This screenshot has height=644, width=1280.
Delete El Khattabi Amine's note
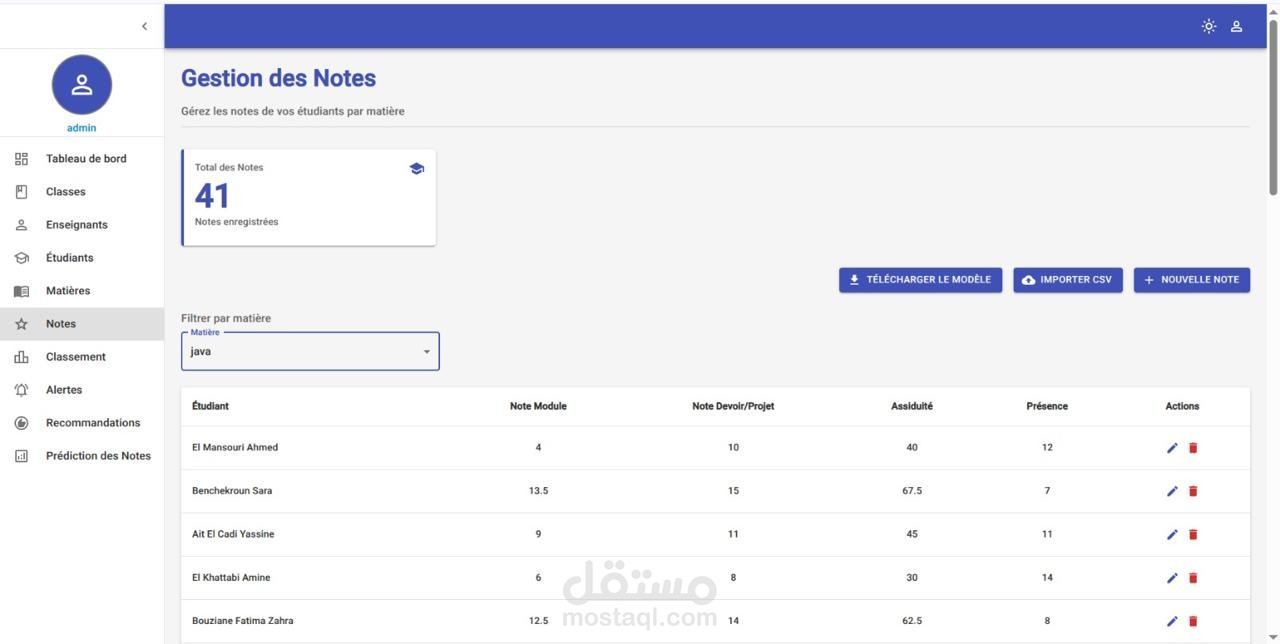[1193, 578]
